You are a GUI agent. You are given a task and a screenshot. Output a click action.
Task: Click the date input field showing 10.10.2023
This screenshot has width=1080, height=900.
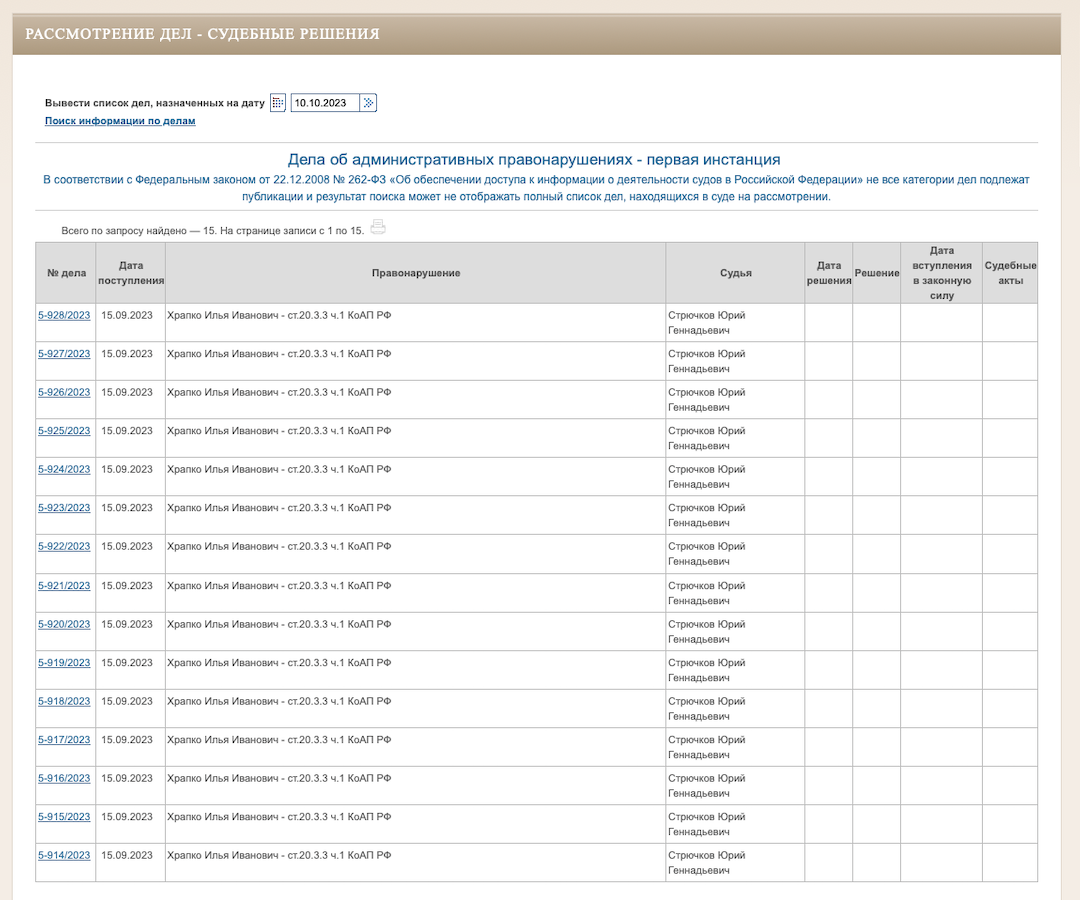tap(324, 103)
